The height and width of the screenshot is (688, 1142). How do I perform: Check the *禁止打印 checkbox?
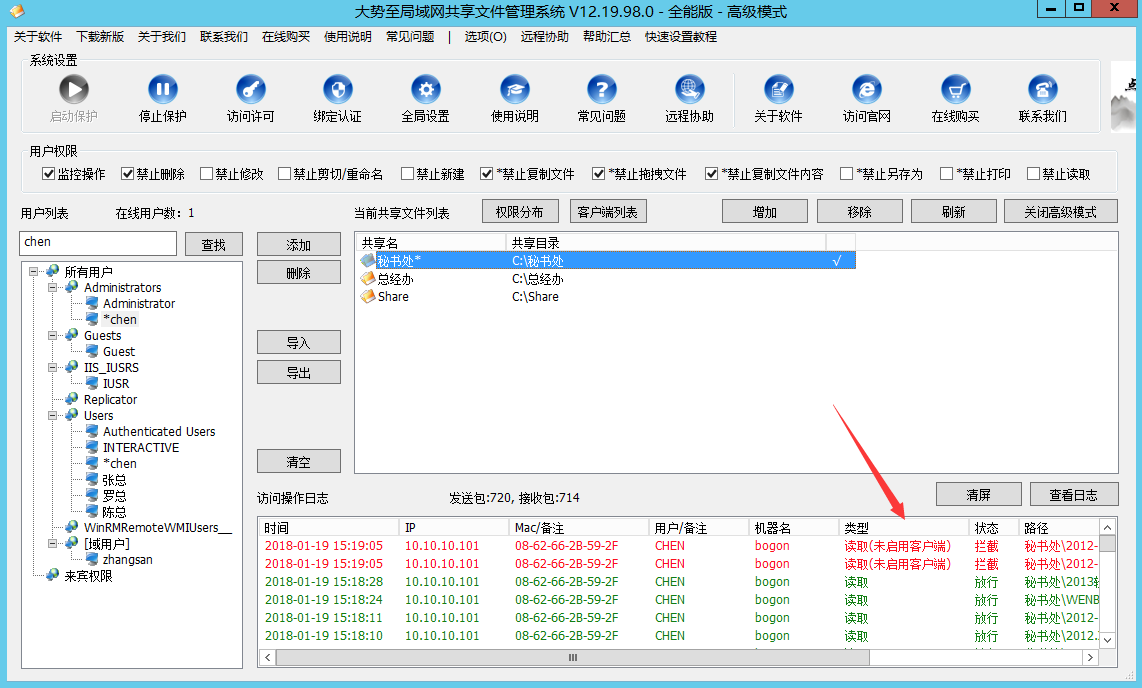947,173
